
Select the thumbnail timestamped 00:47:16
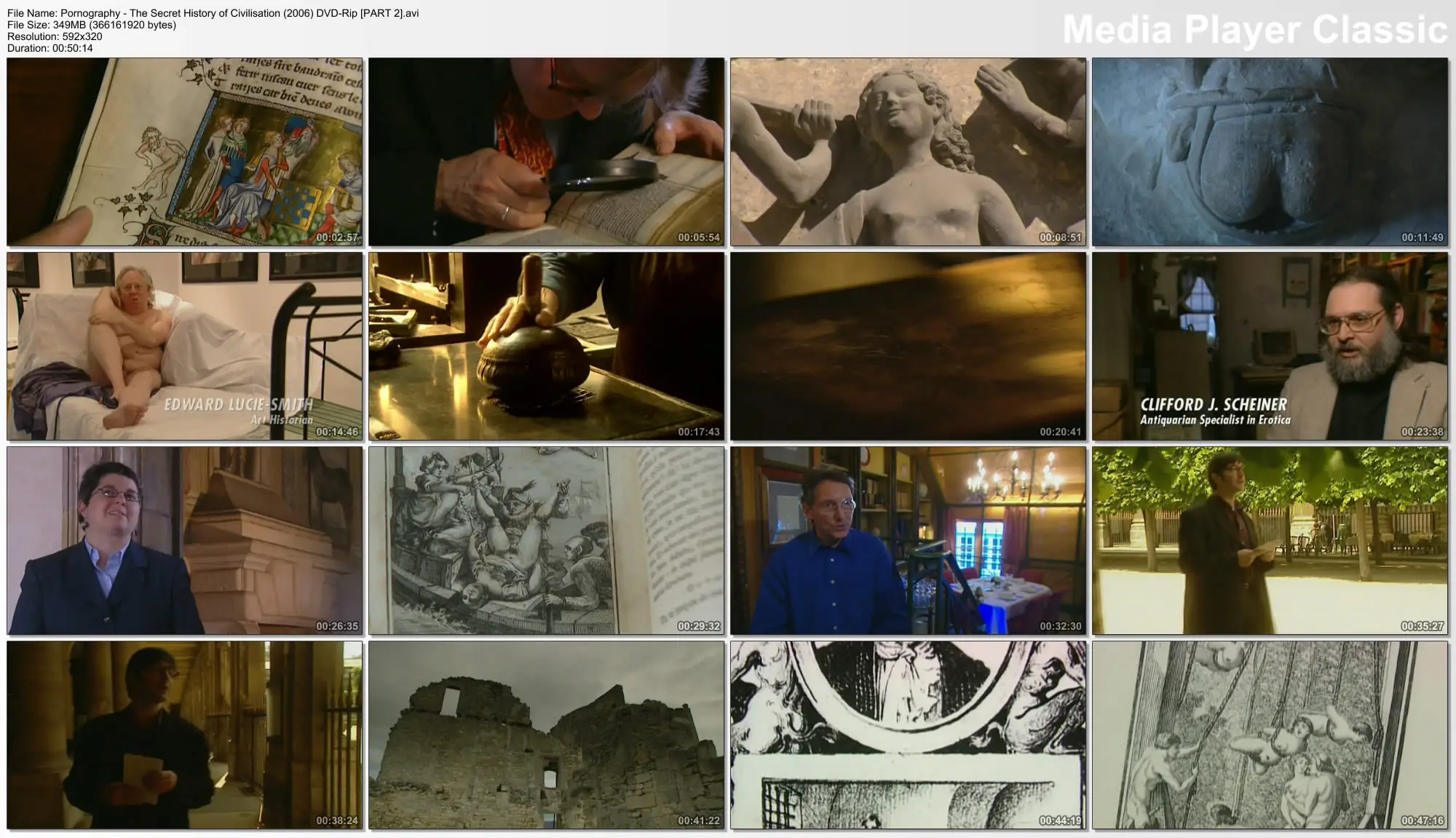pos(1270,735)
